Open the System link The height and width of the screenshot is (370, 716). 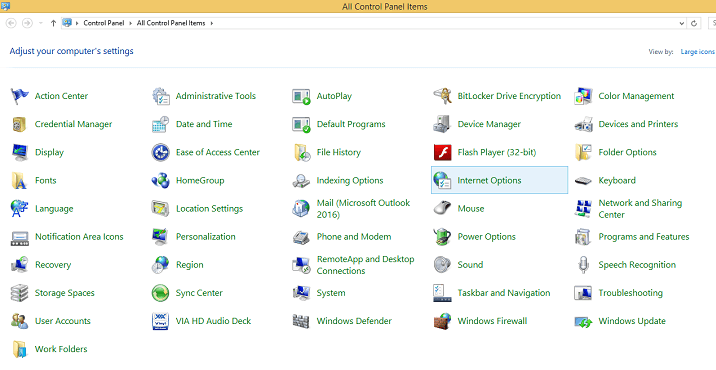[331, 293]
